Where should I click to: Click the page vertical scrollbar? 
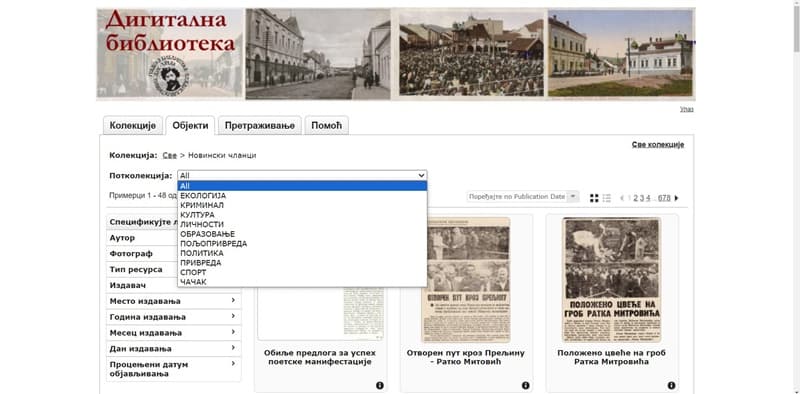point(796,197)
